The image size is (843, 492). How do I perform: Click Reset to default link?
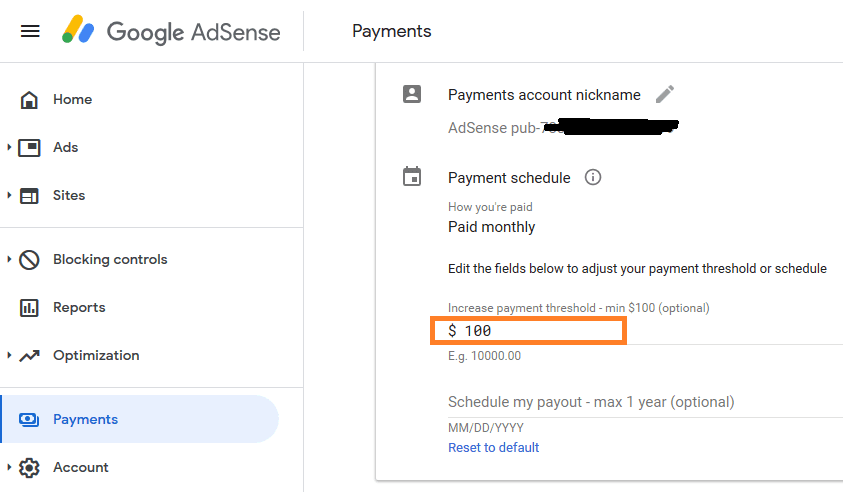click(494, 447)
